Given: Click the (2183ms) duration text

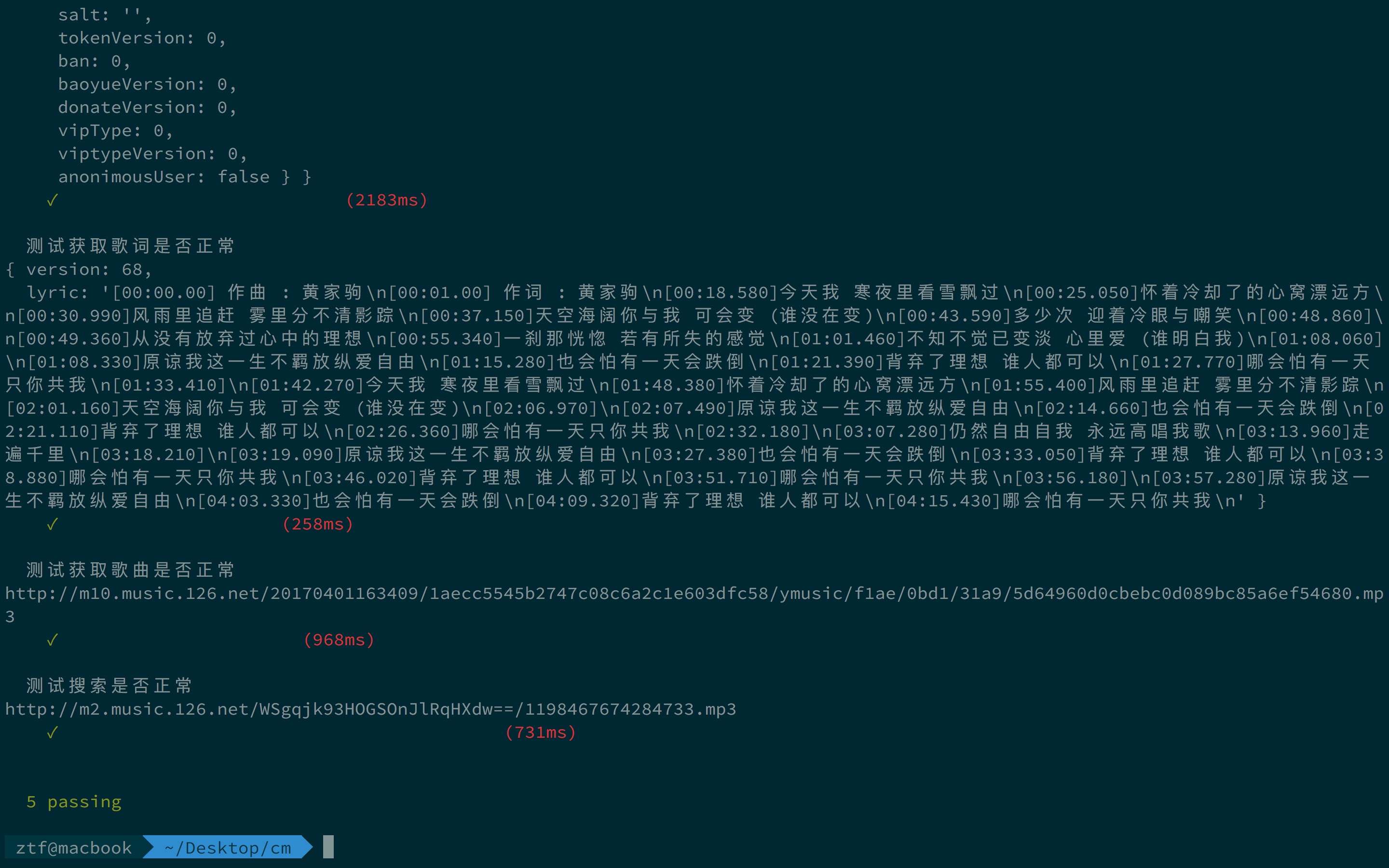Looking at the screenshot, I should pyautogui.click(x=386, y=200).
